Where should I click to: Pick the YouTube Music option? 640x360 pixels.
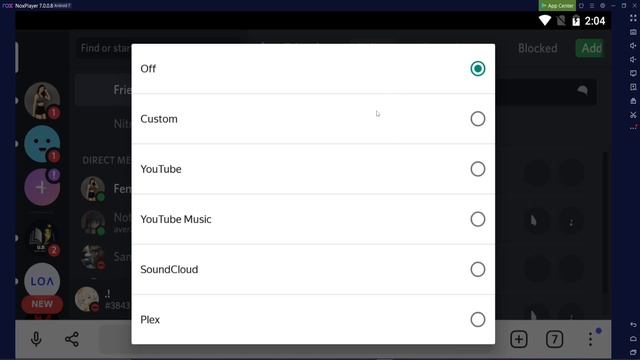478,219
